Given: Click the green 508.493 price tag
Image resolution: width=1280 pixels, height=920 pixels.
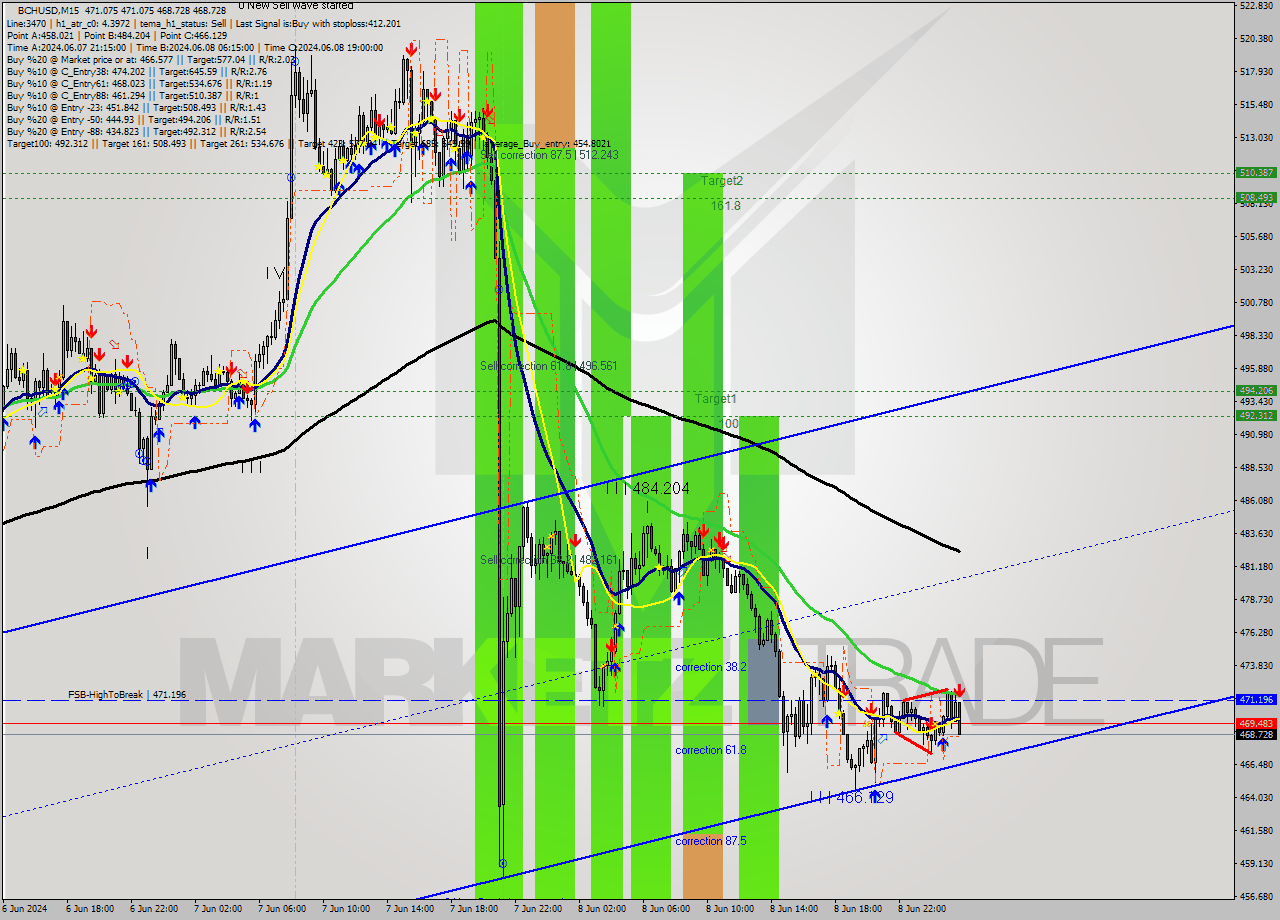Looking at the screenshot, I should click(x=1256, y=198).
